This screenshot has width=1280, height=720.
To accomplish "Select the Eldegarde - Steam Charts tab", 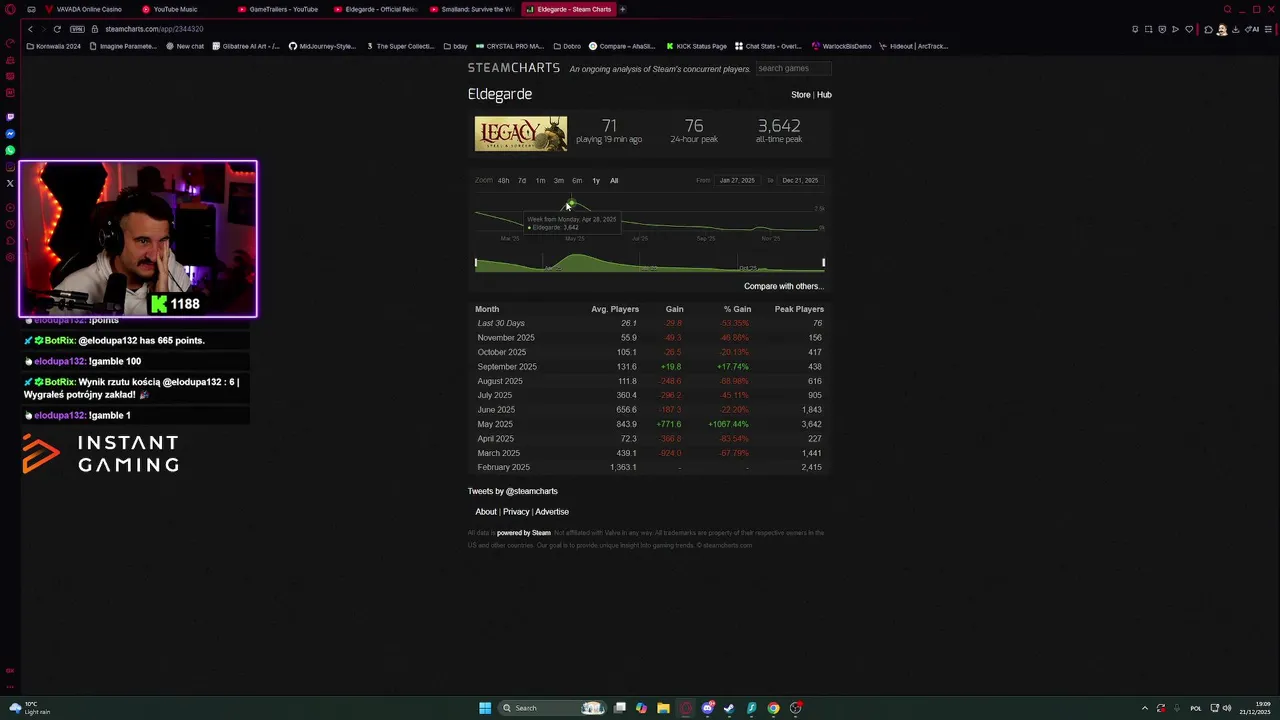I will [x=568, y=9].
